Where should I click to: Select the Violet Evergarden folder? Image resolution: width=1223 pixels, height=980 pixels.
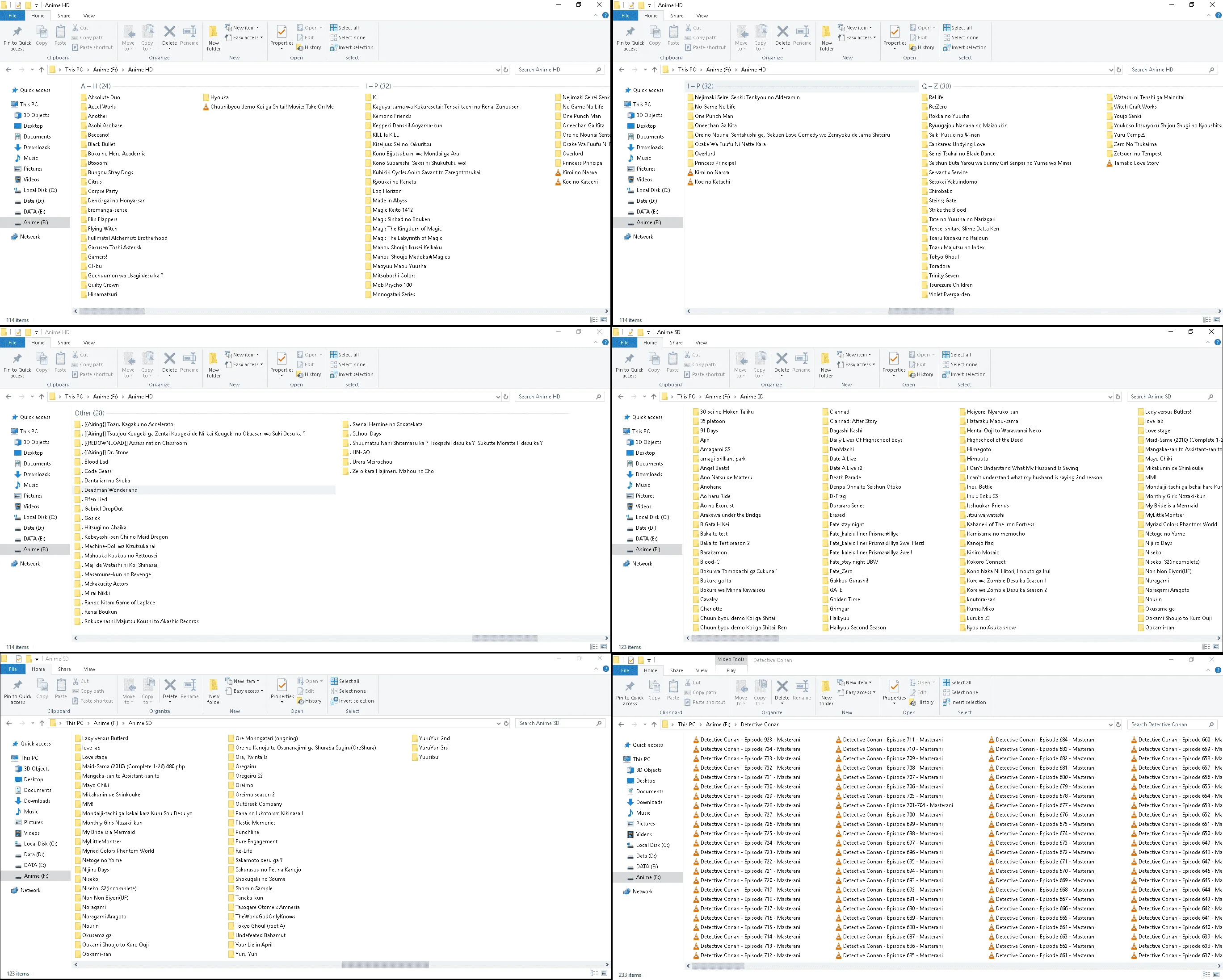tap(946, 294)
